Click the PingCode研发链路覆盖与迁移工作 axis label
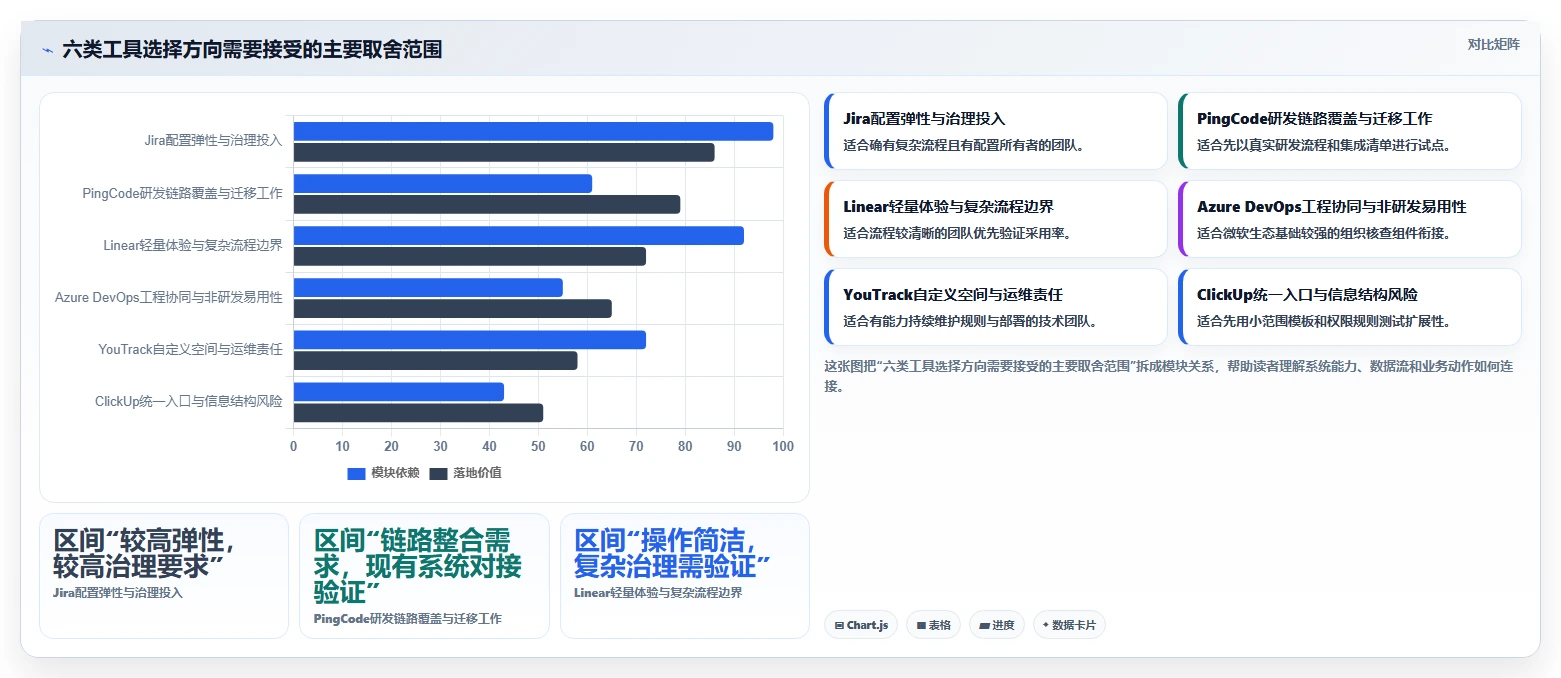1561x678 pixels. pyautogui.click(x=182, y=193)
